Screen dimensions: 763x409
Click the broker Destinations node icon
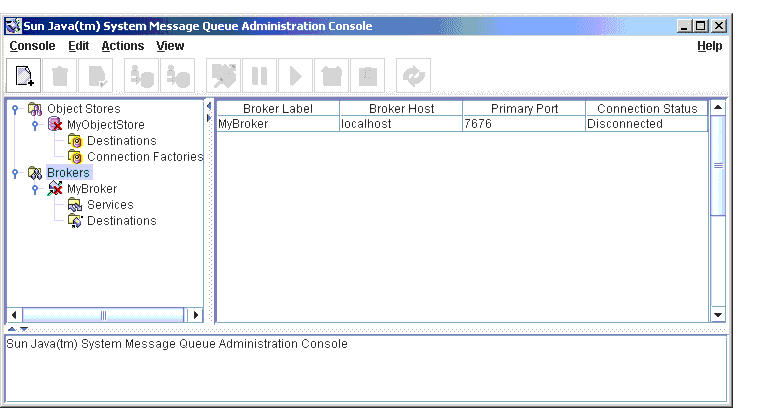[75, 221]
